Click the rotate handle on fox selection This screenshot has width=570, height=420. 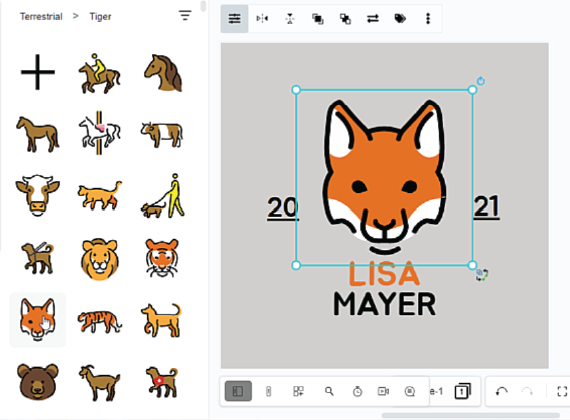(481, 81)
